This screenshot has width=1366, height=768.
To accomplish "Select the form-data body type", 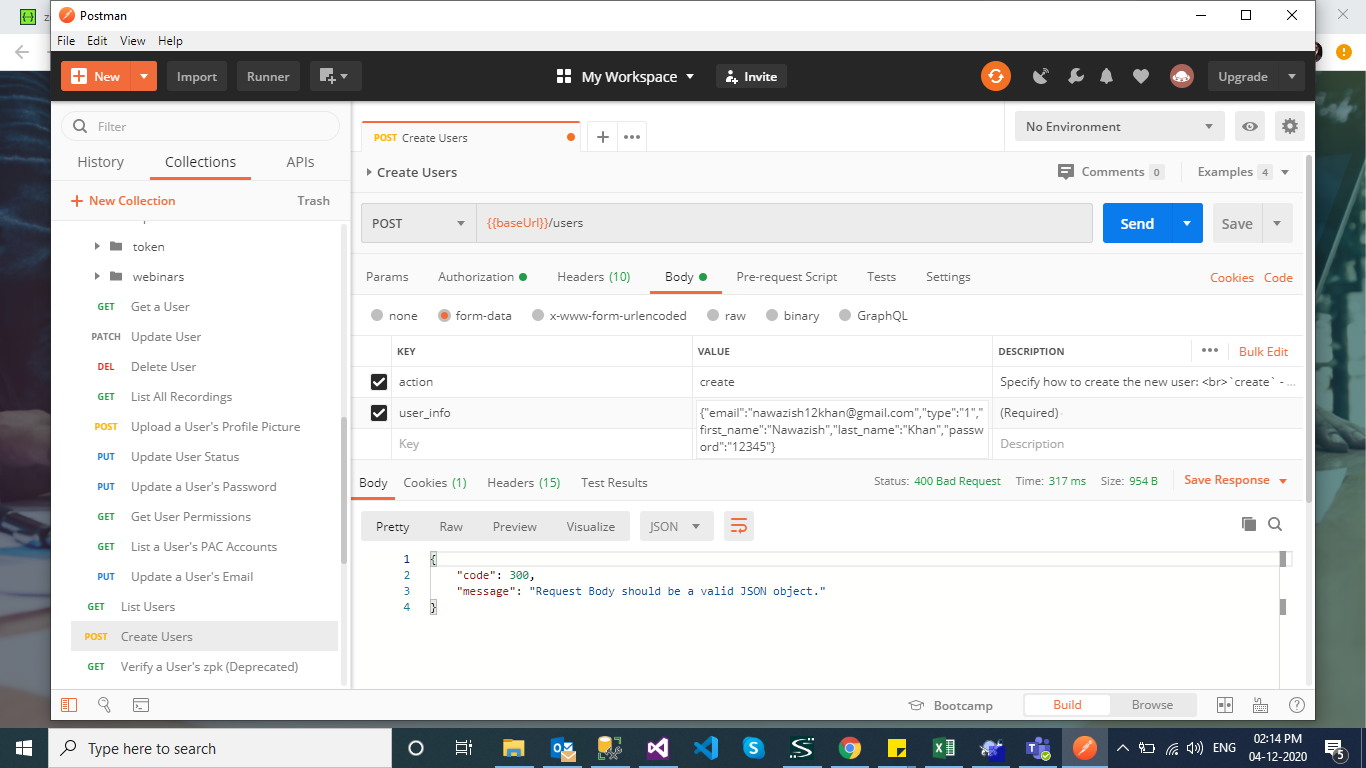I will pyautogui.click(x=445, y=315).
